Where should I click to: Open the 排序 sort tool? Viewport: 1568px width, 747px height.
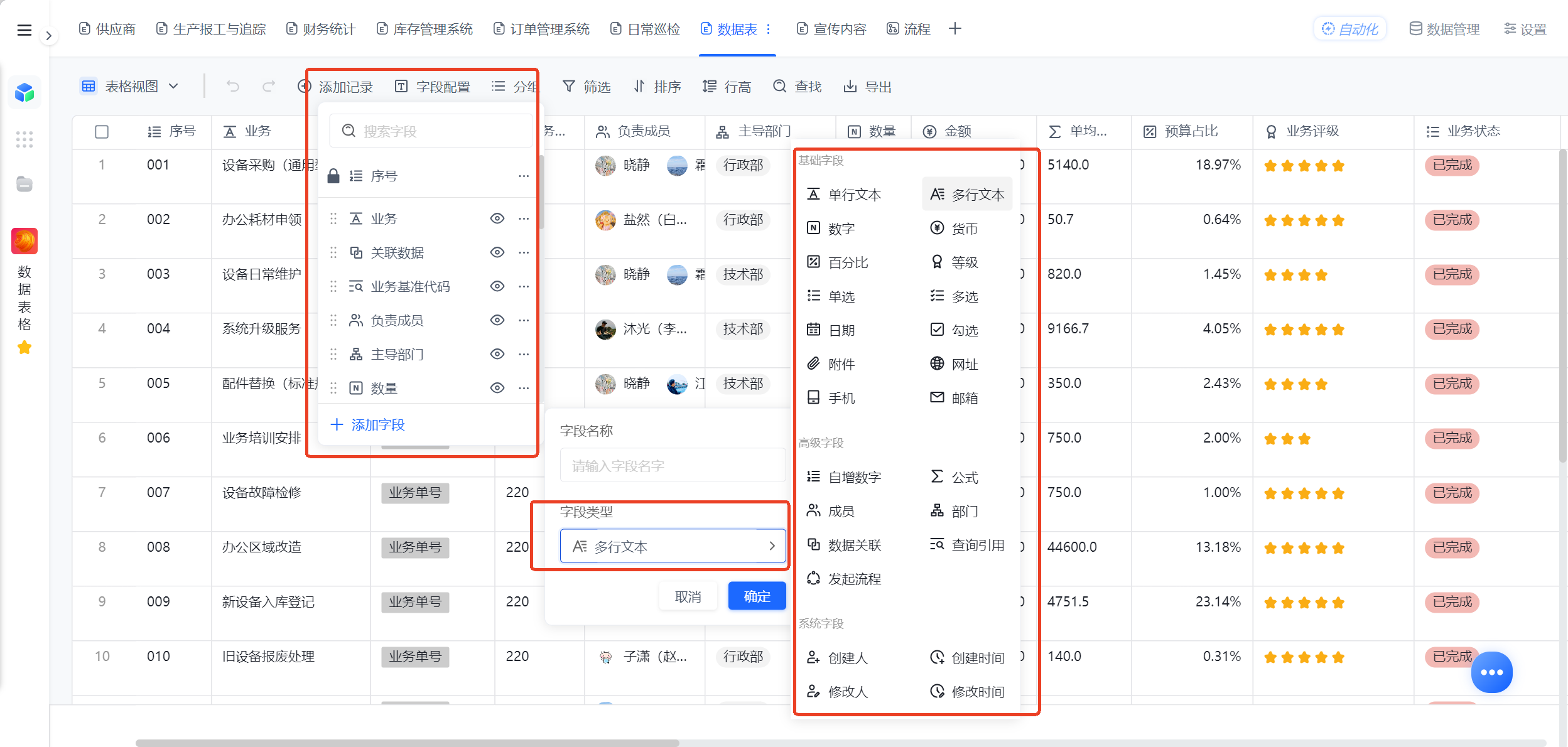(657, 87)
